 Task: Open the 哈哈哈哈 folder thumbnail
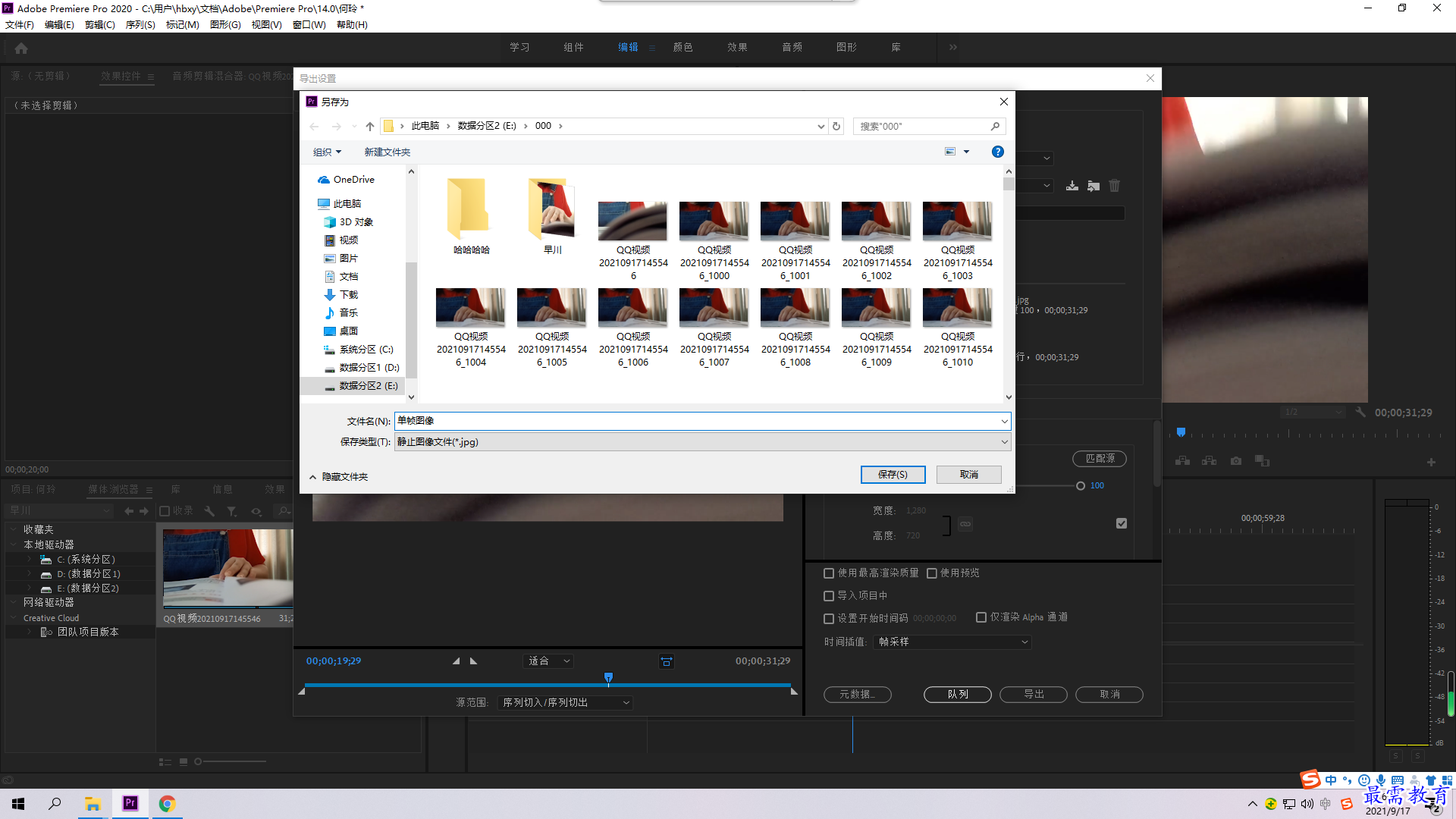pyautogui.click(x=471, y=215)
